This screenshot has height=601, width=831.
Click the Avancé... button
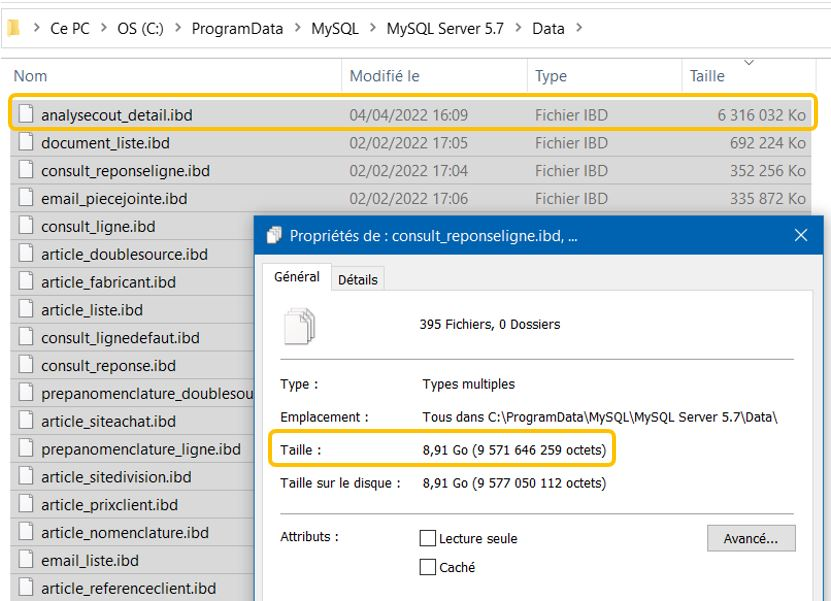tap(750, 539)
